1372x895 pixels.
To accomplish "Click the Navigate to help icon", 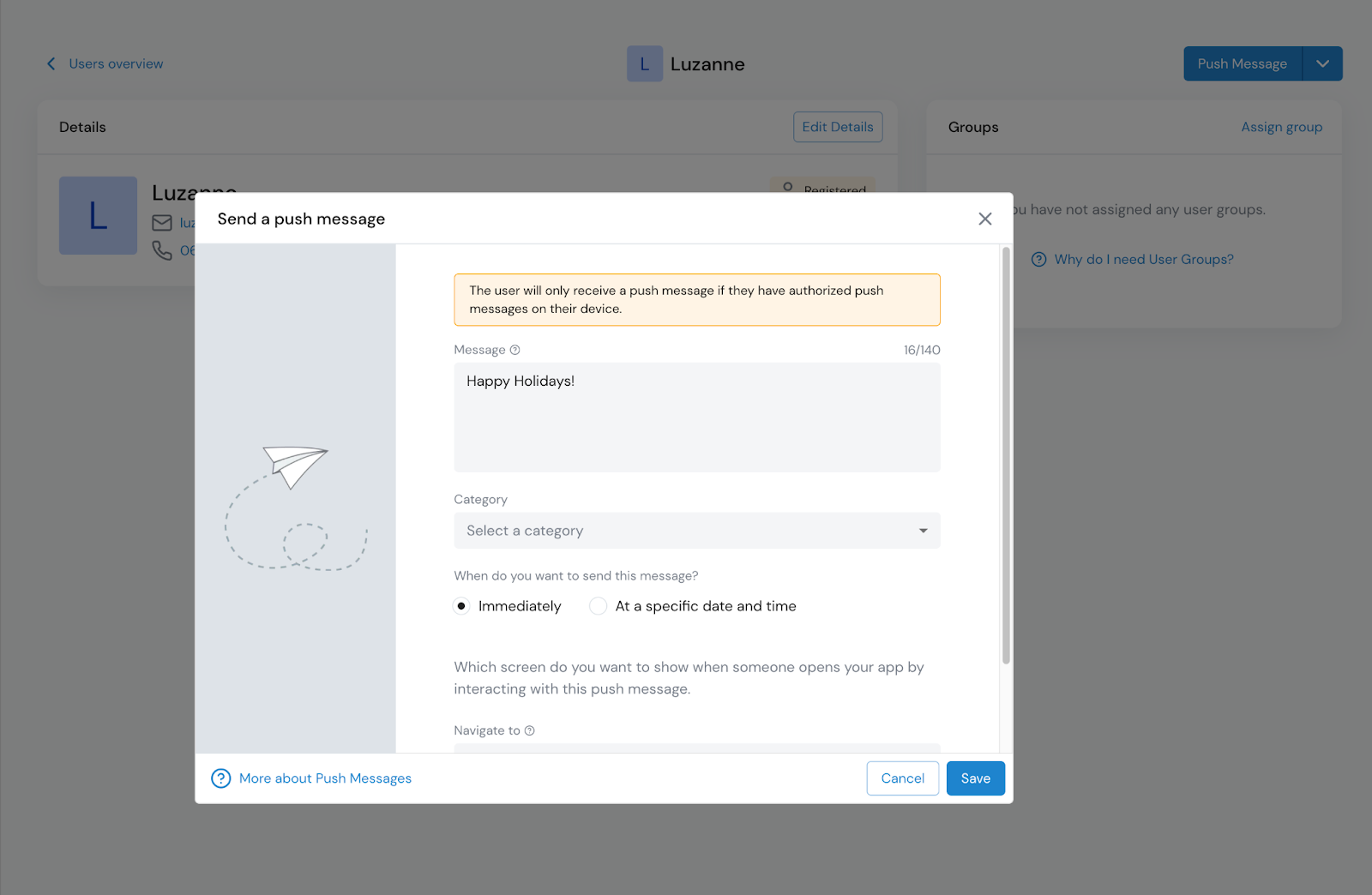I will point(529,730).
